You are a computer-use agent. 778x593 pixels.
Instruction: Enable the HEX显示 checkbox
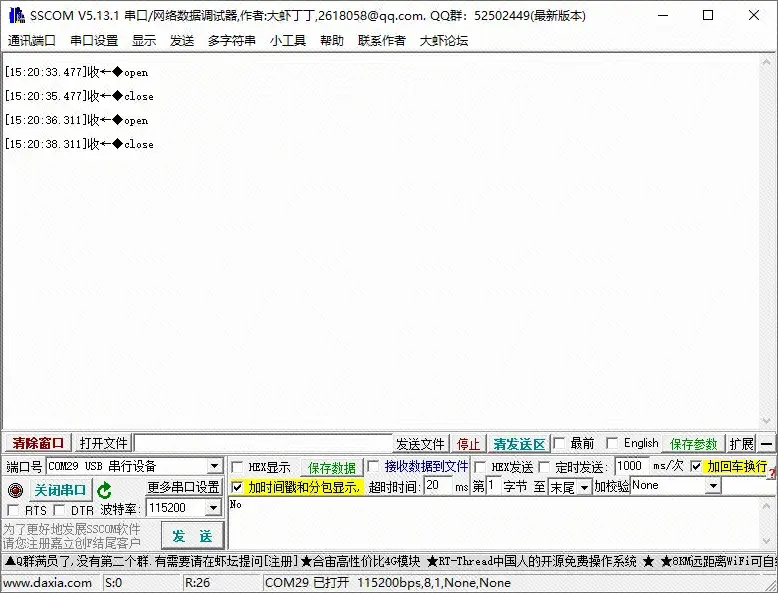pos(237,467)
